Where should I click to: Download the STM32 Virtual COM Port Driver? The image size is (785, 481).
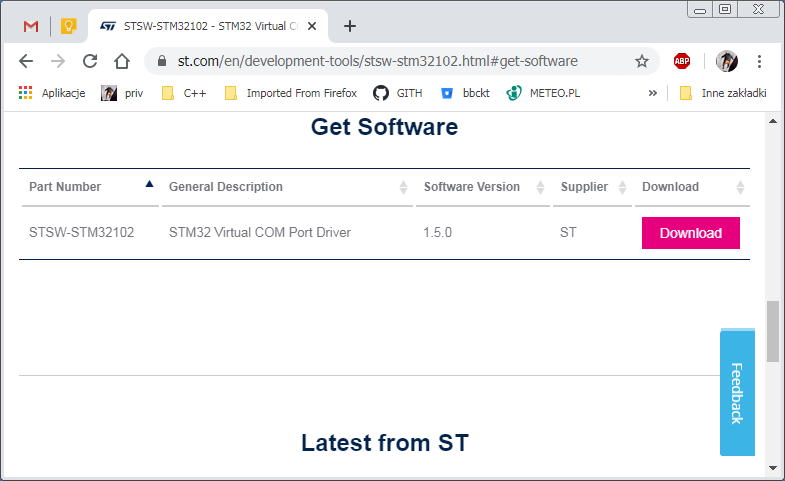point(690,233)
